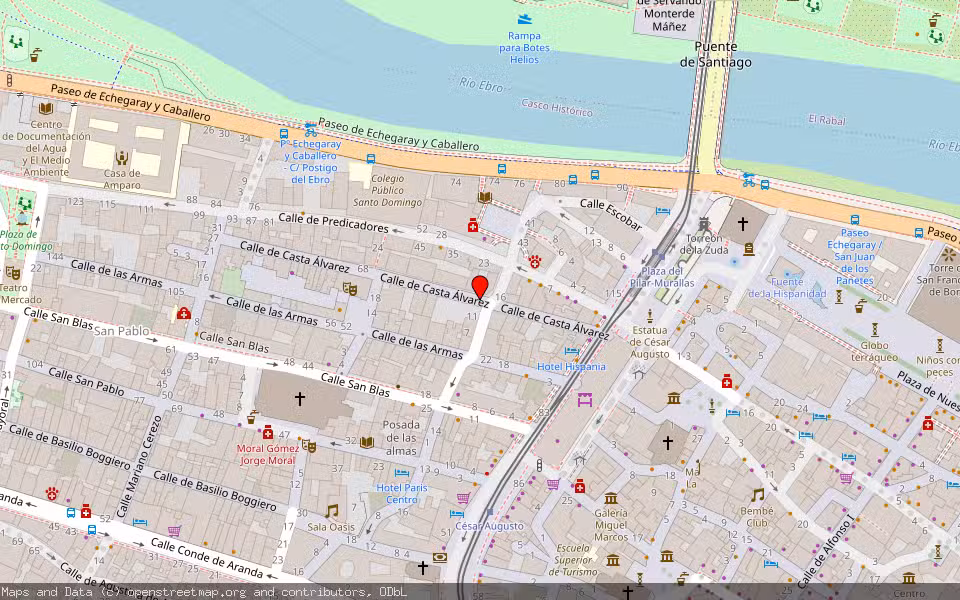Click the Rampa para Botes Helios label
The image size is (960, 600).
(x=524, y=48)
